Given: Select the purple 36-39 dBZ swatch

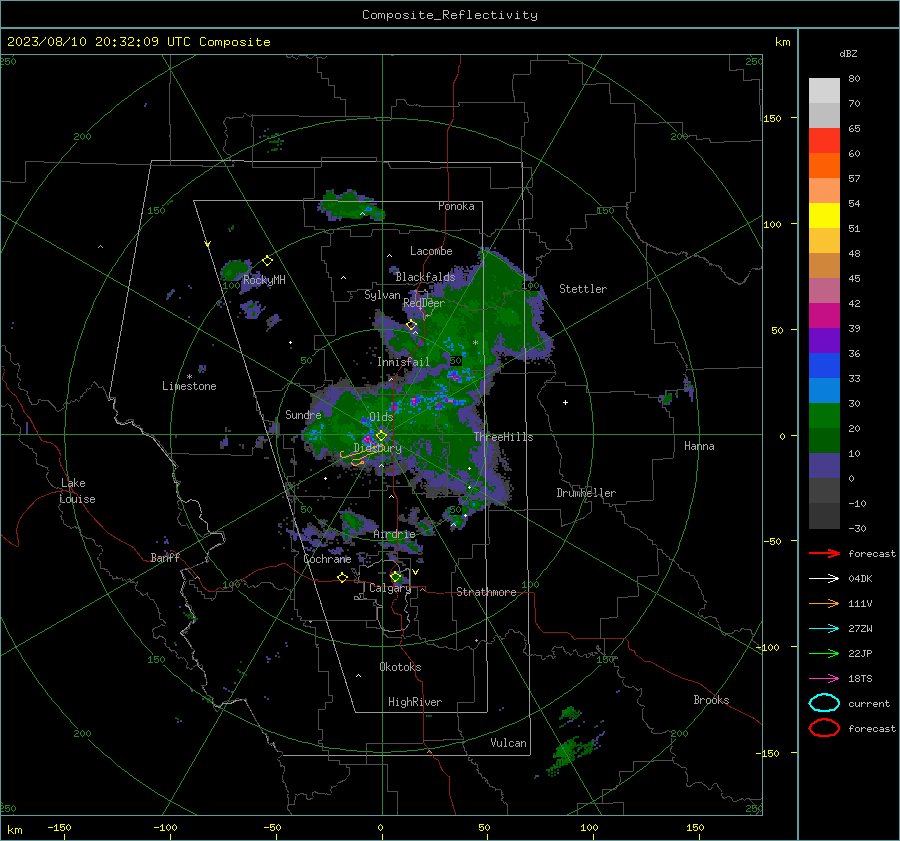Looking at the screenshot, I should 824,341.
